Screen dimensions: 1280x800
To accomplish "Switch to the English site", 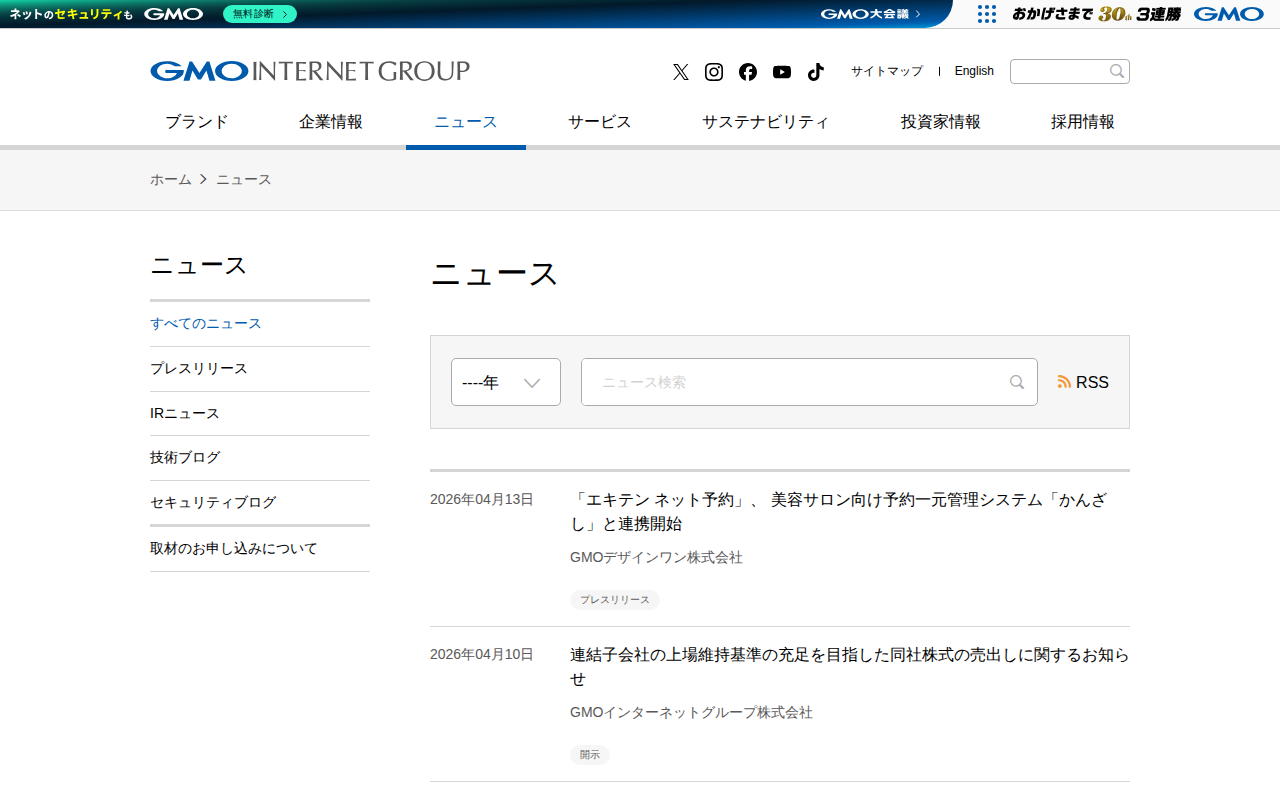I will pyautogui.click(x=974, y=71).
